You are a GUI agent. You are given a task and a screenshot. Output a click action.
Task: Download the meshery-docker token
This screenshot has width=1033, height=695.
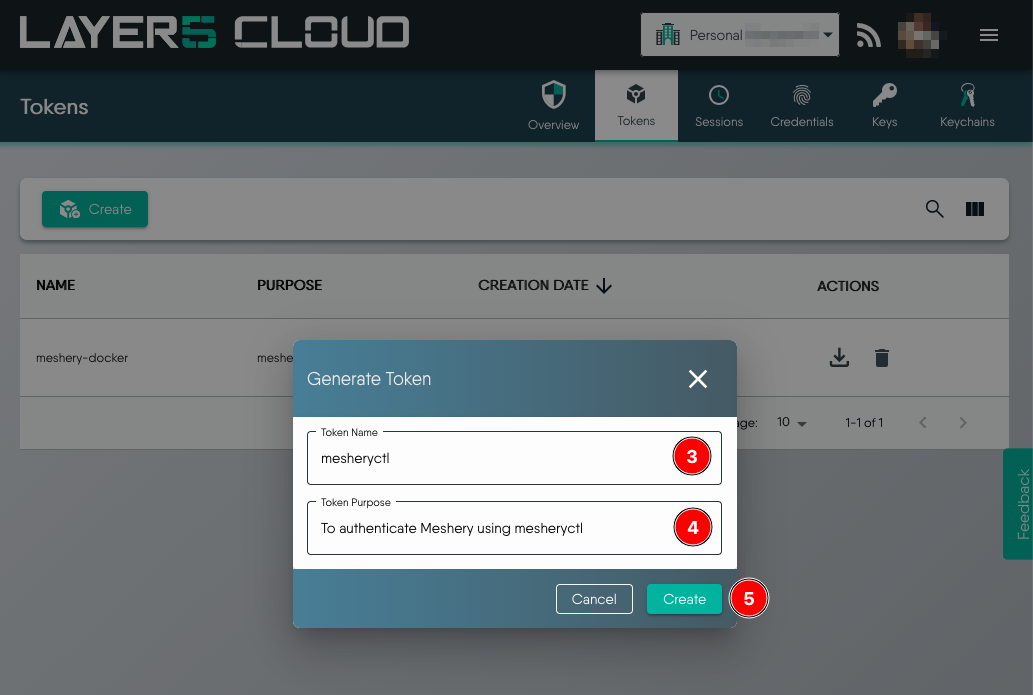840,358
